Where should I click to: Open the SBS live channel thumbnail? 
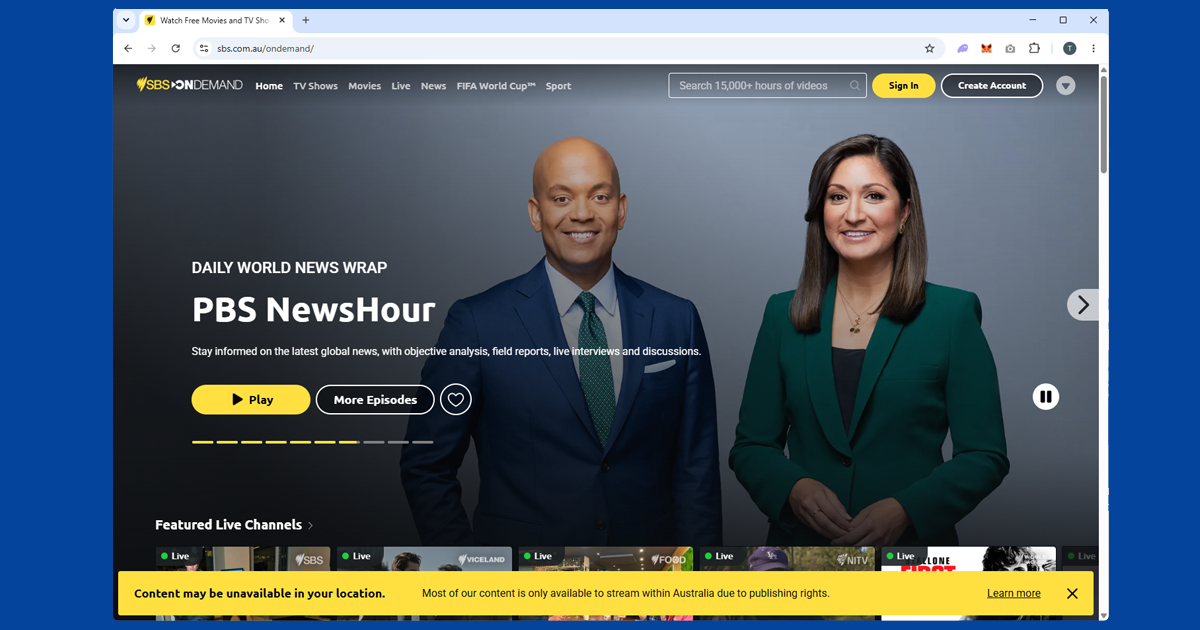[243, 559]
